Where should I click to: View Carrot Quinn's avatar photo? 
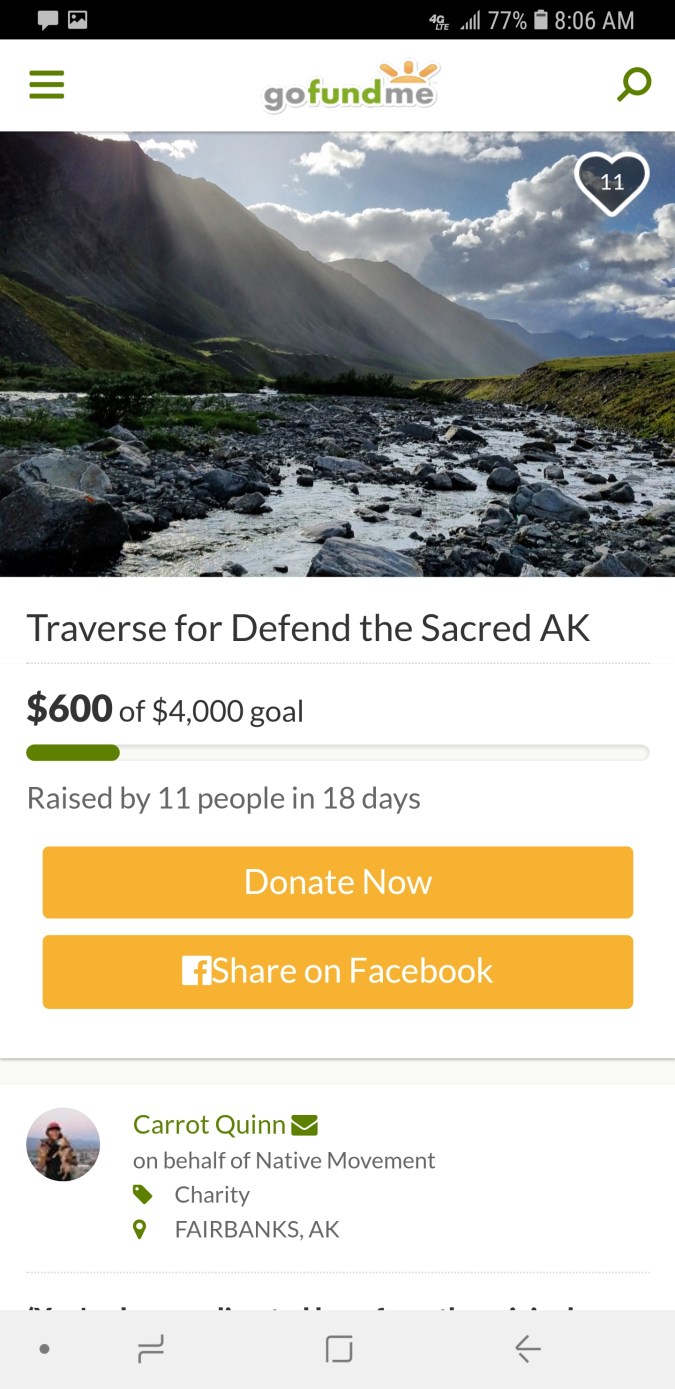coord(63,1144)
